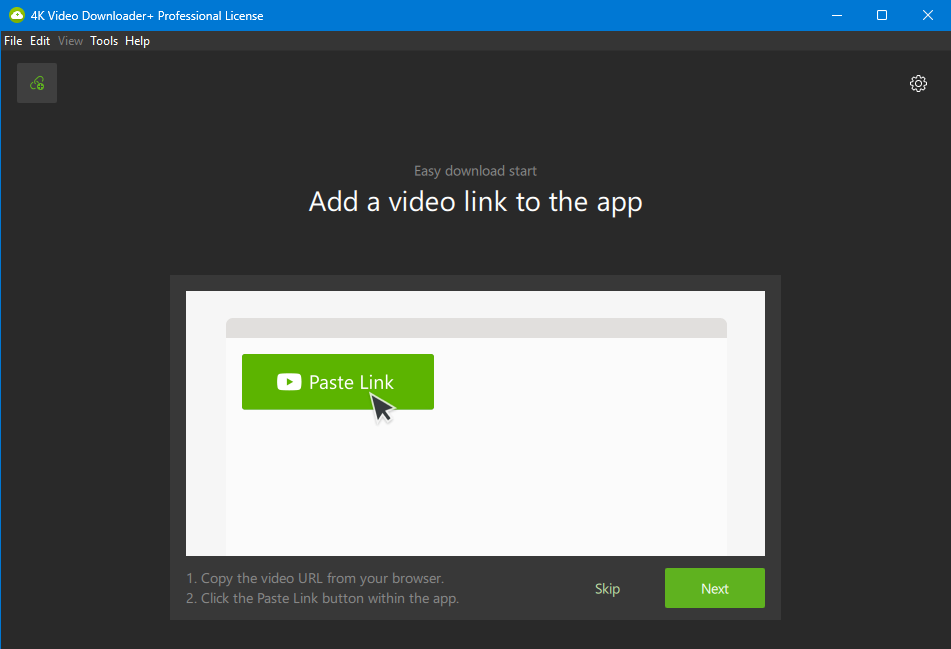This screenshot has width=951, height=649.
Task: Open the Tools menu
Action: pos(104,41)
